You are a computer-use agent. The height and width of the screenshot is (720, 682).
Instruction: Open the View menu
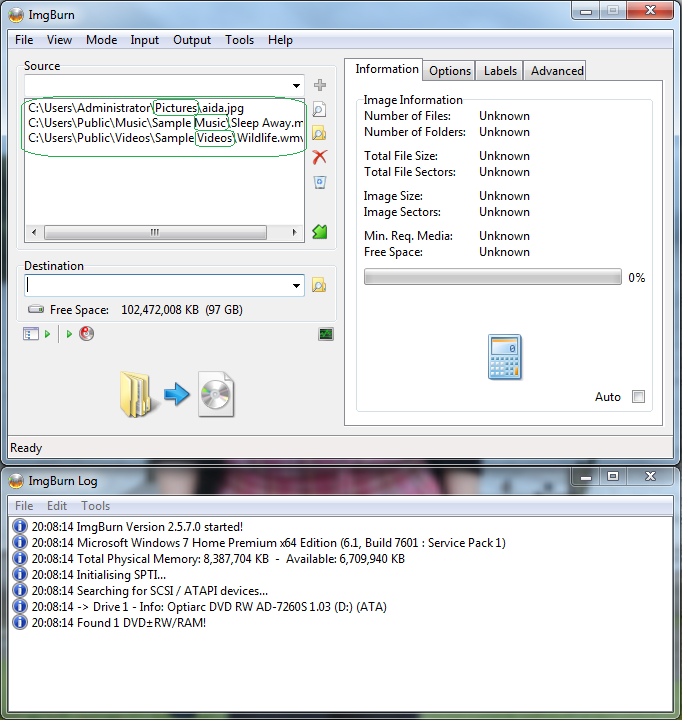click(x=59, y=40)
